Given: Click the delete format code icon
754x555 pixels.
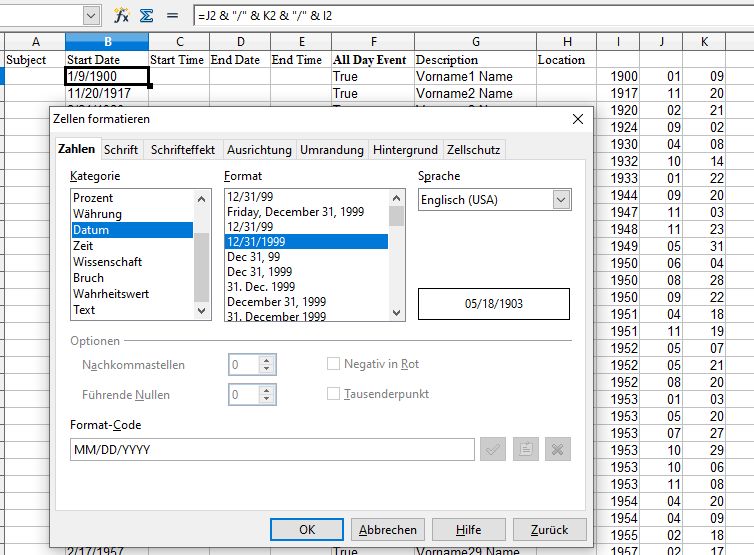Looking at the screenshot, I should pyautogui.click(x=558, y=449).
